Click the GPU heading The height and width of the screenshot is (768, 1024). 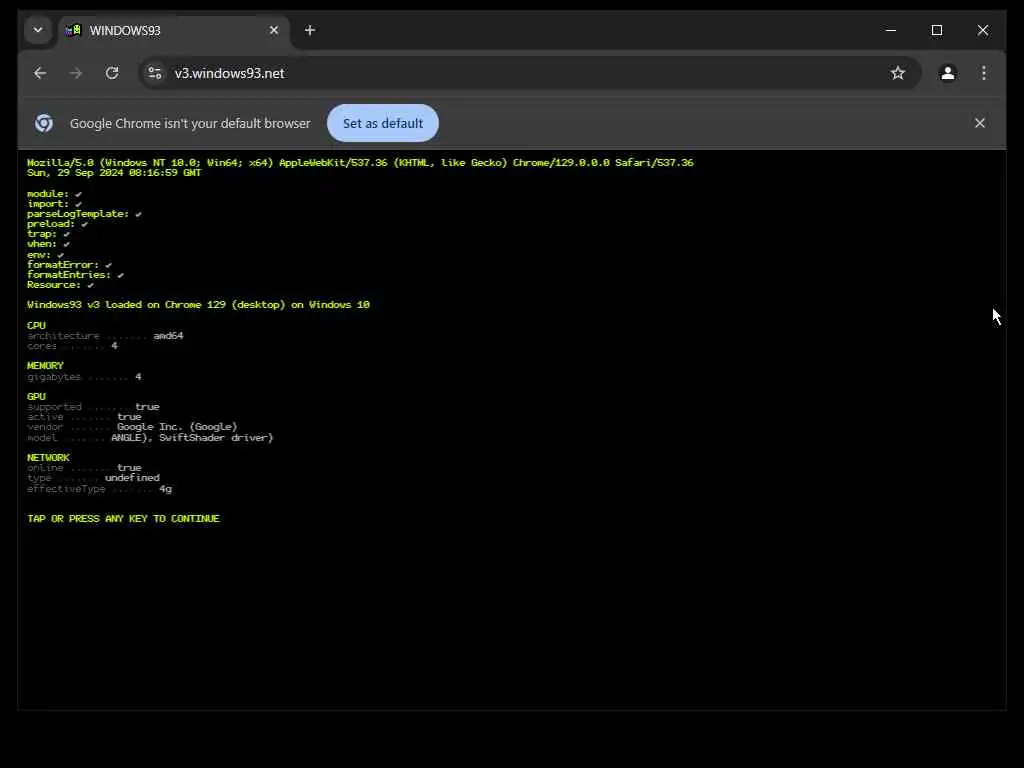point(37,396)
